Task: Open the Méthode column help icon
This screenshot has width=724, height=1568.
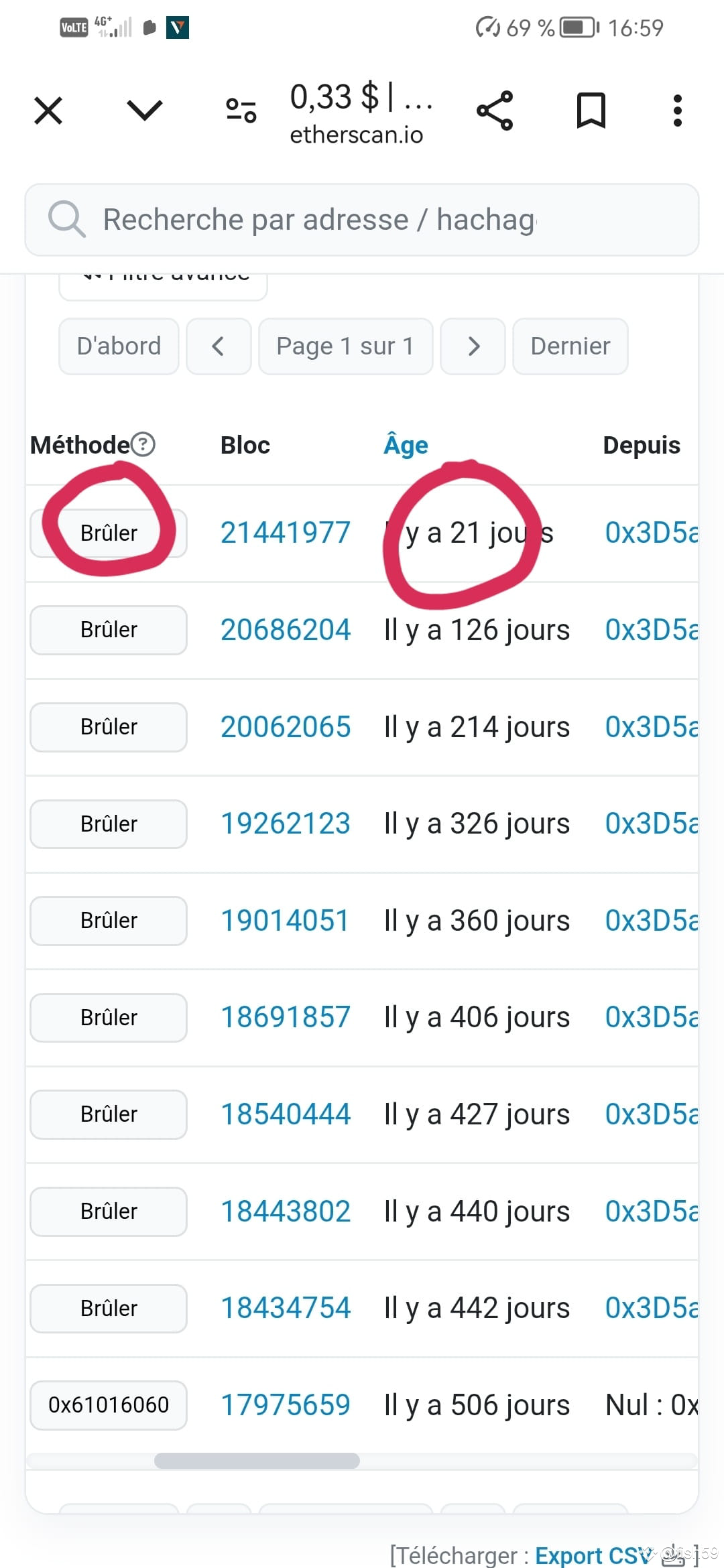Action: (x=143, y=444)
